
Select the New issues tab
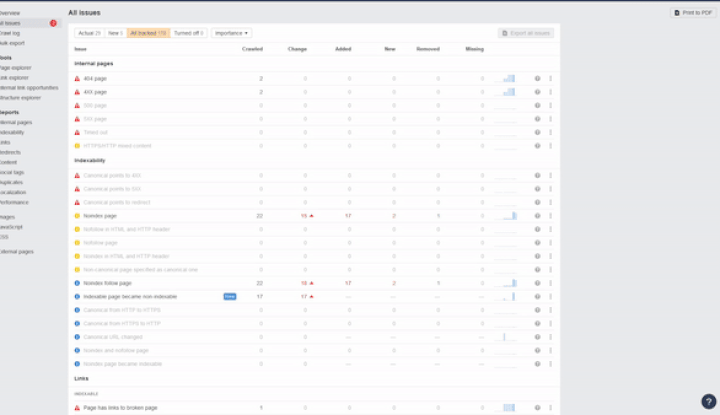pyautogui.click(x=115, y=33)
